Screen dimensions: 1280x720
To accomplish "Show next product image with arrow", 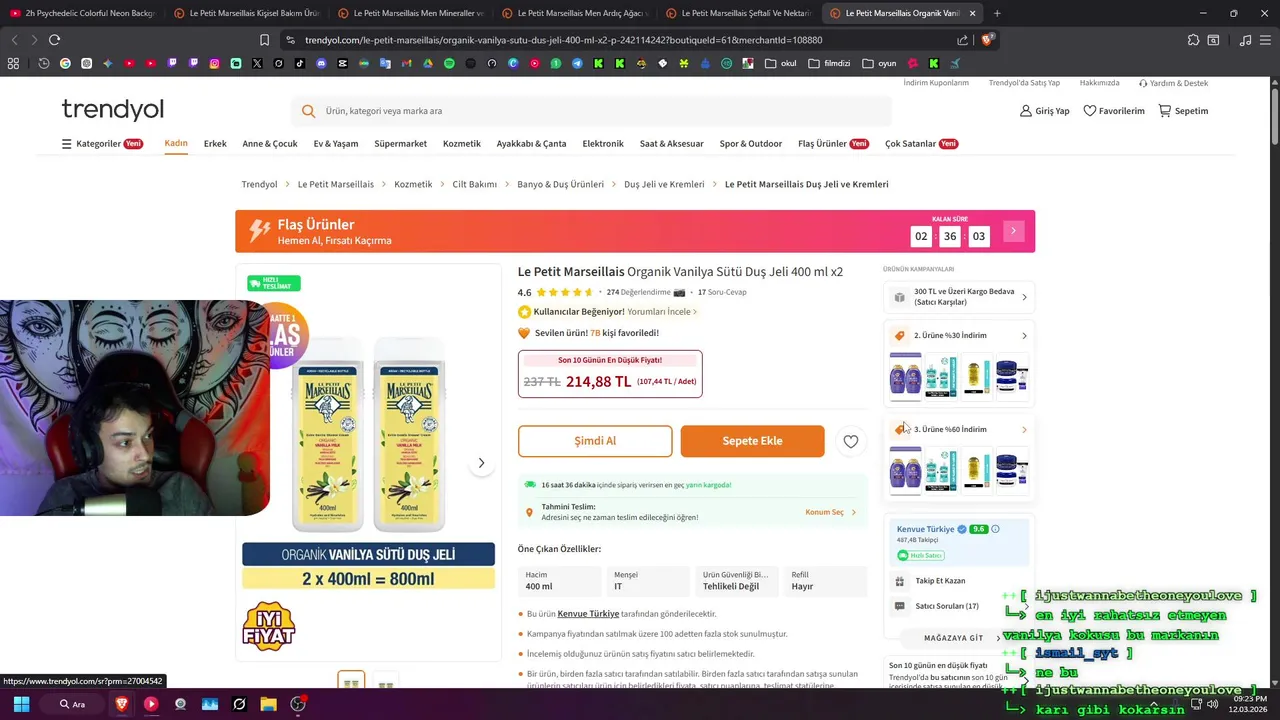I will (x=481, y=463).
